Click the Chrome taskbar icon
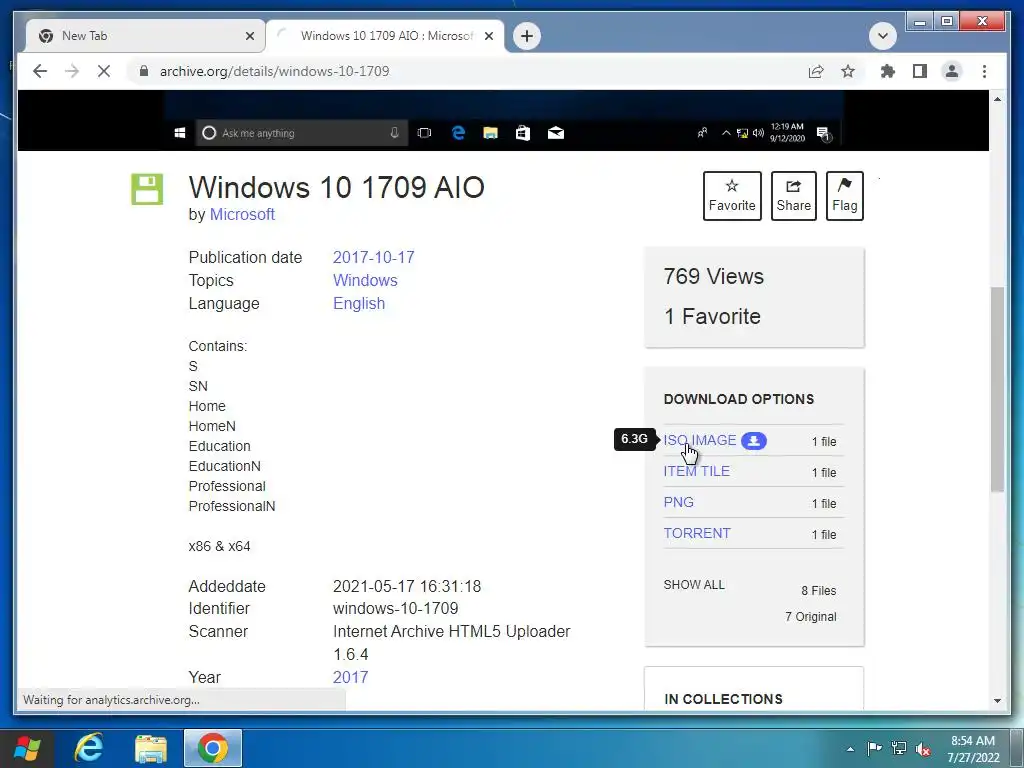 coord(213,748)
